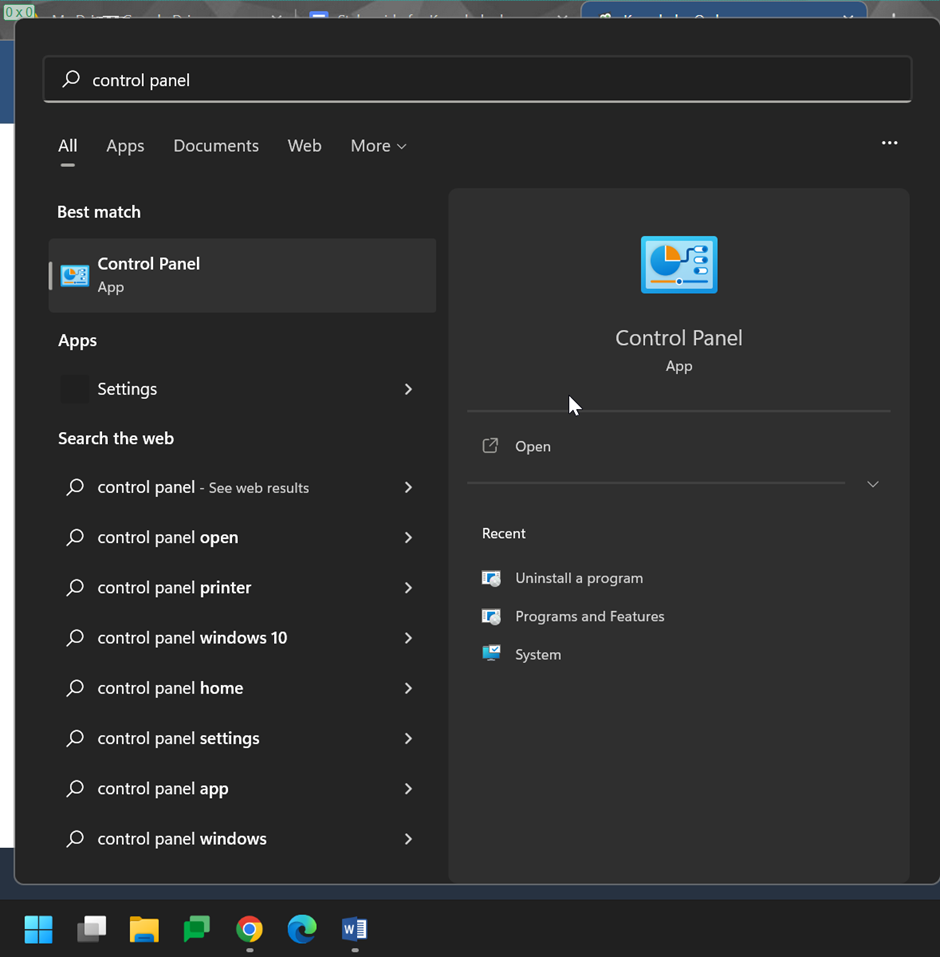Open recent item Programs and Features
The height and width of the screenshot is (957, 940).
[x=589, y=616]
